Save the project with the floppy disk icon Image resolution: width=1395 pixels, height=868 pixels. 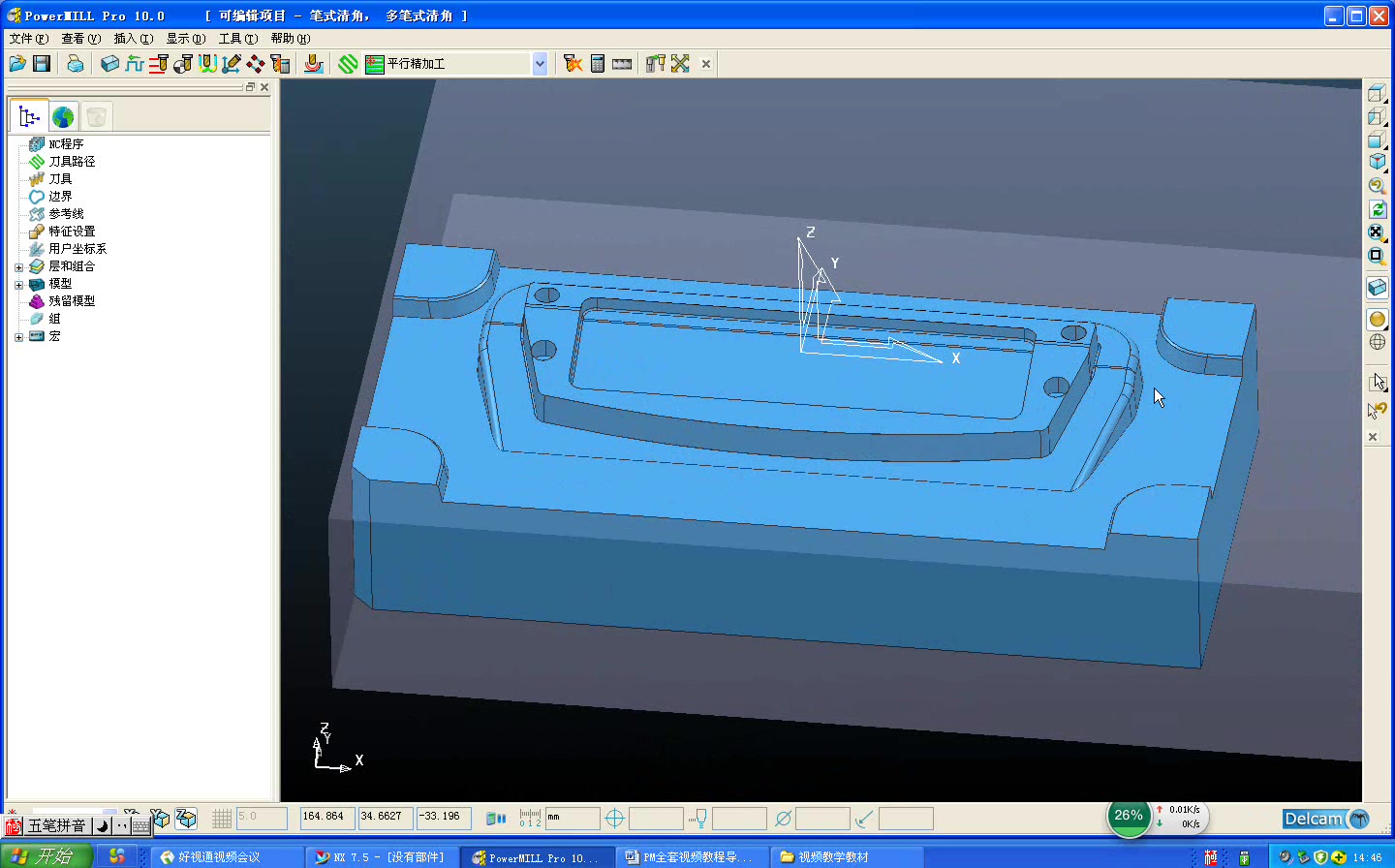coord(42,63)
